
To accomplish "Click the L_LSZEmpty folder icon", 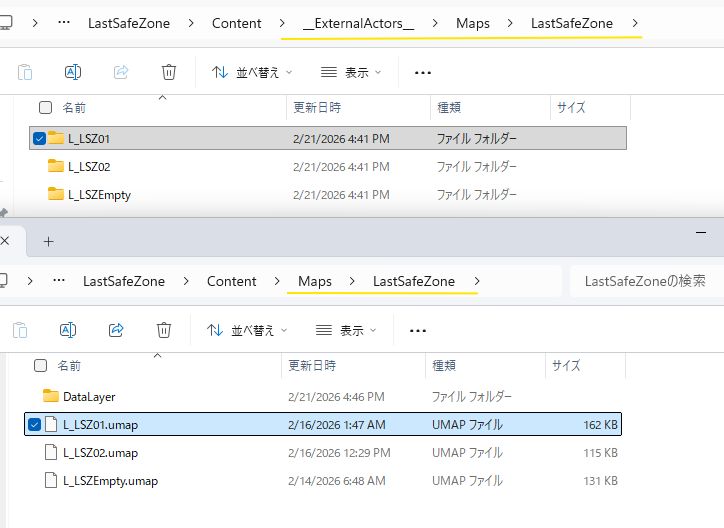I will pos(56,194).
